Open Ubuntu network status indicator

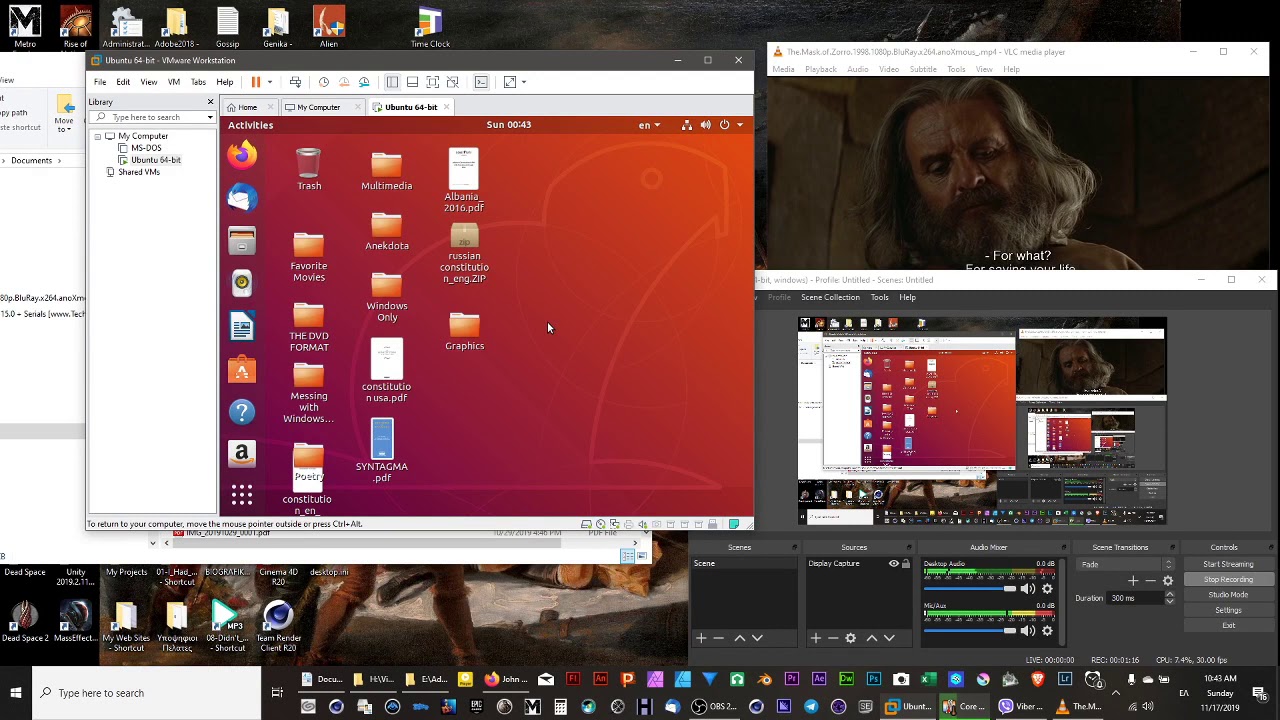click(686, 125)
